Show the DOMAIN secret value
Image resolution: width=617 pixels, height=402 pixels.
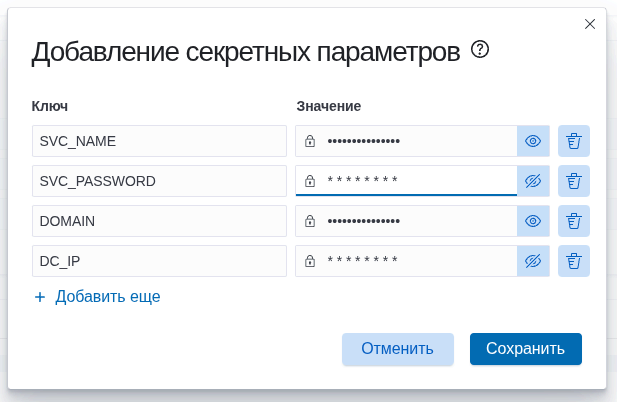[x=533, y=221]
